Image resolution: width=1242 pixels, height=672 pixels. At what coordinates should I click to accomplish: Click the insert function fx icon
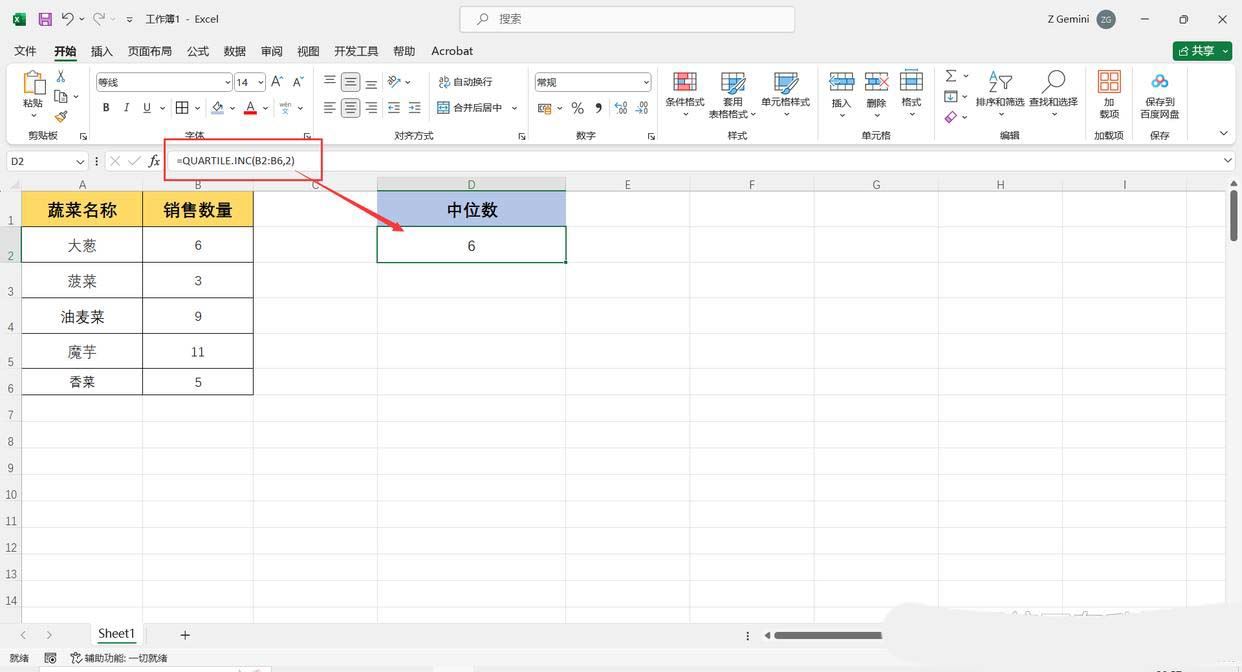(x=154, y=161)
